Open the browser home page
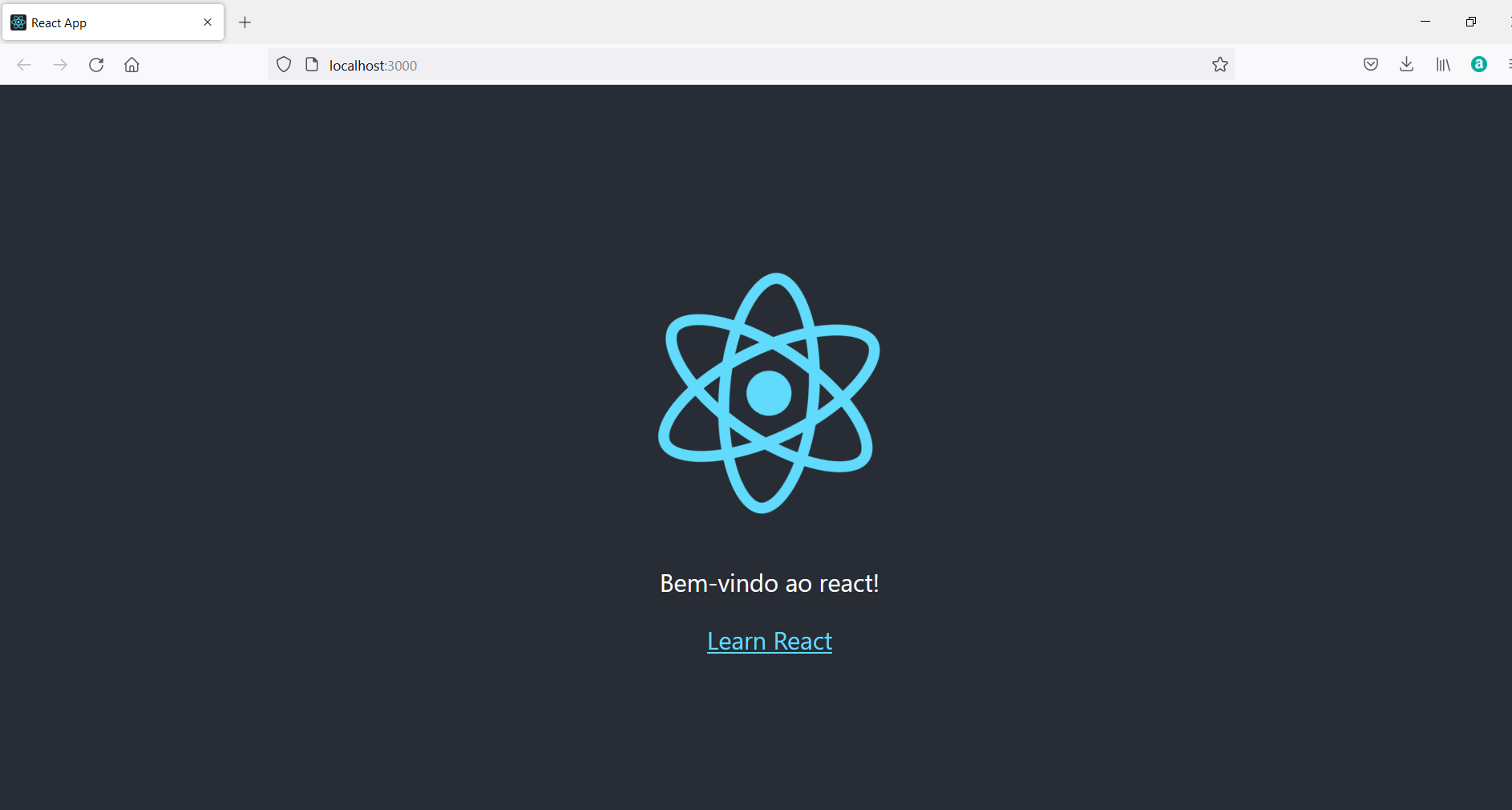This screenshot has height=810, width=1512. [x=131, y=65]
